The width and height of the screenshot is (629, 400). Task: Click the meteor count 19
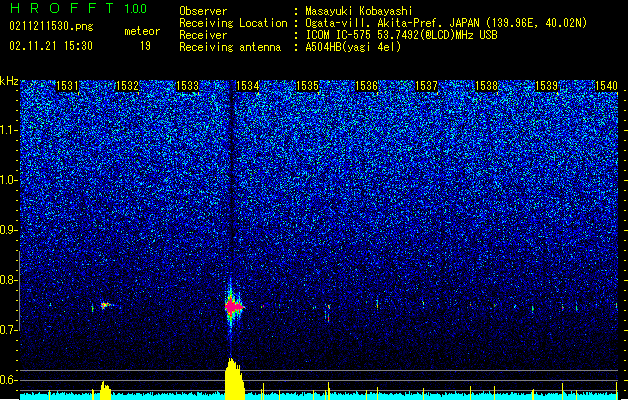[145, 46]
